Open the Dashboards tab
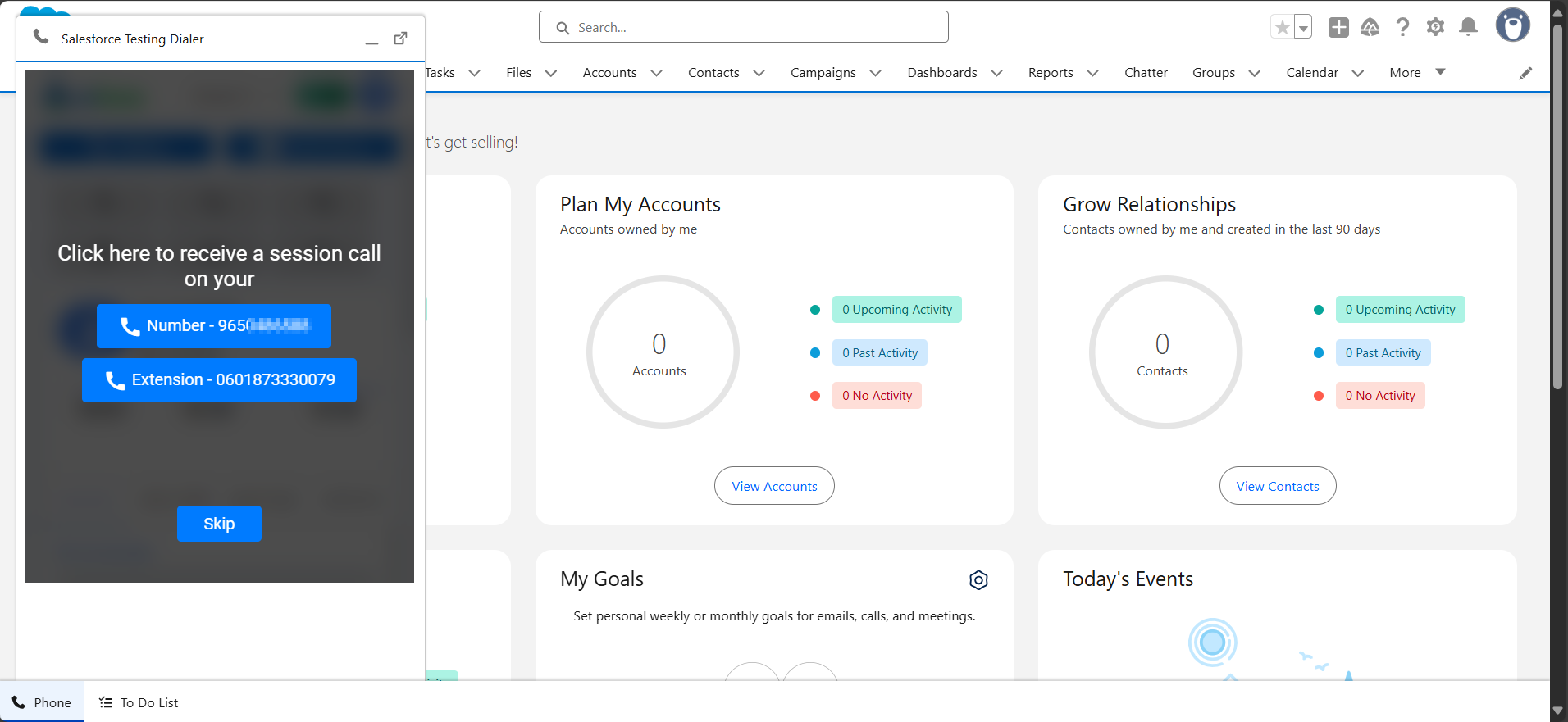Image resolution: width=1568 pixels, height=722 pixels. [942, 73]
